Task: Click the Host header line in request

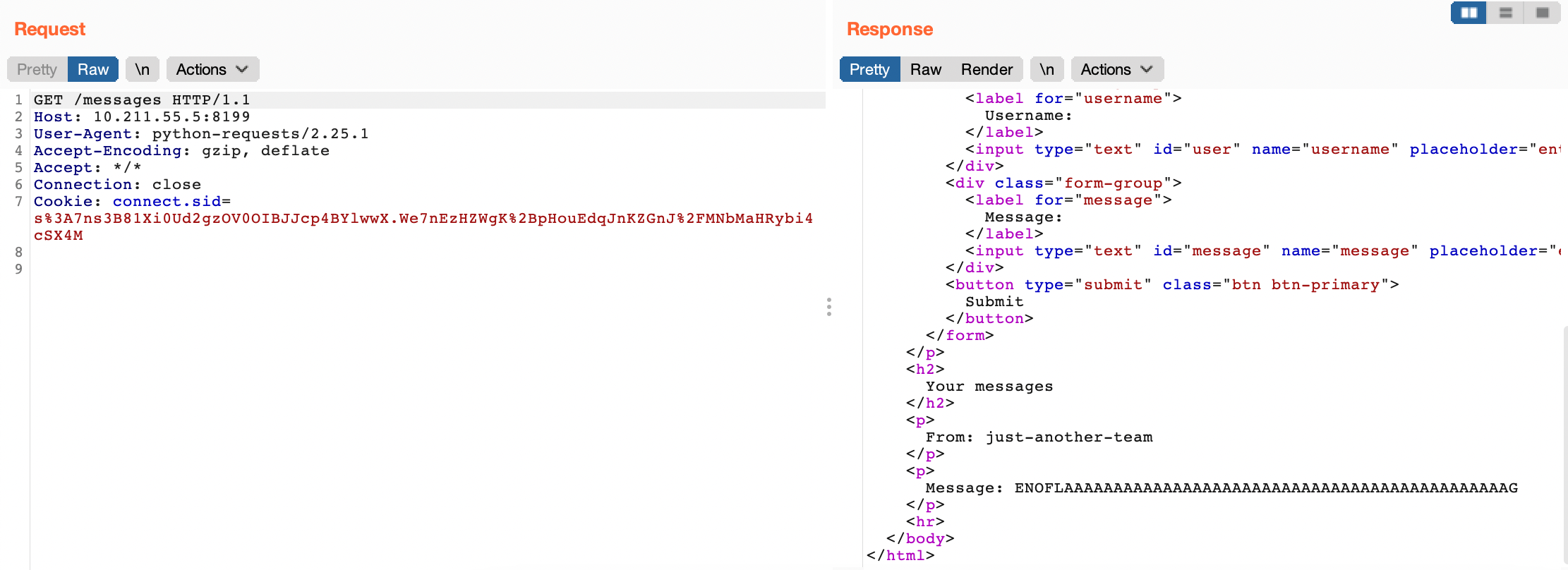Action: [x=142, y=117]
